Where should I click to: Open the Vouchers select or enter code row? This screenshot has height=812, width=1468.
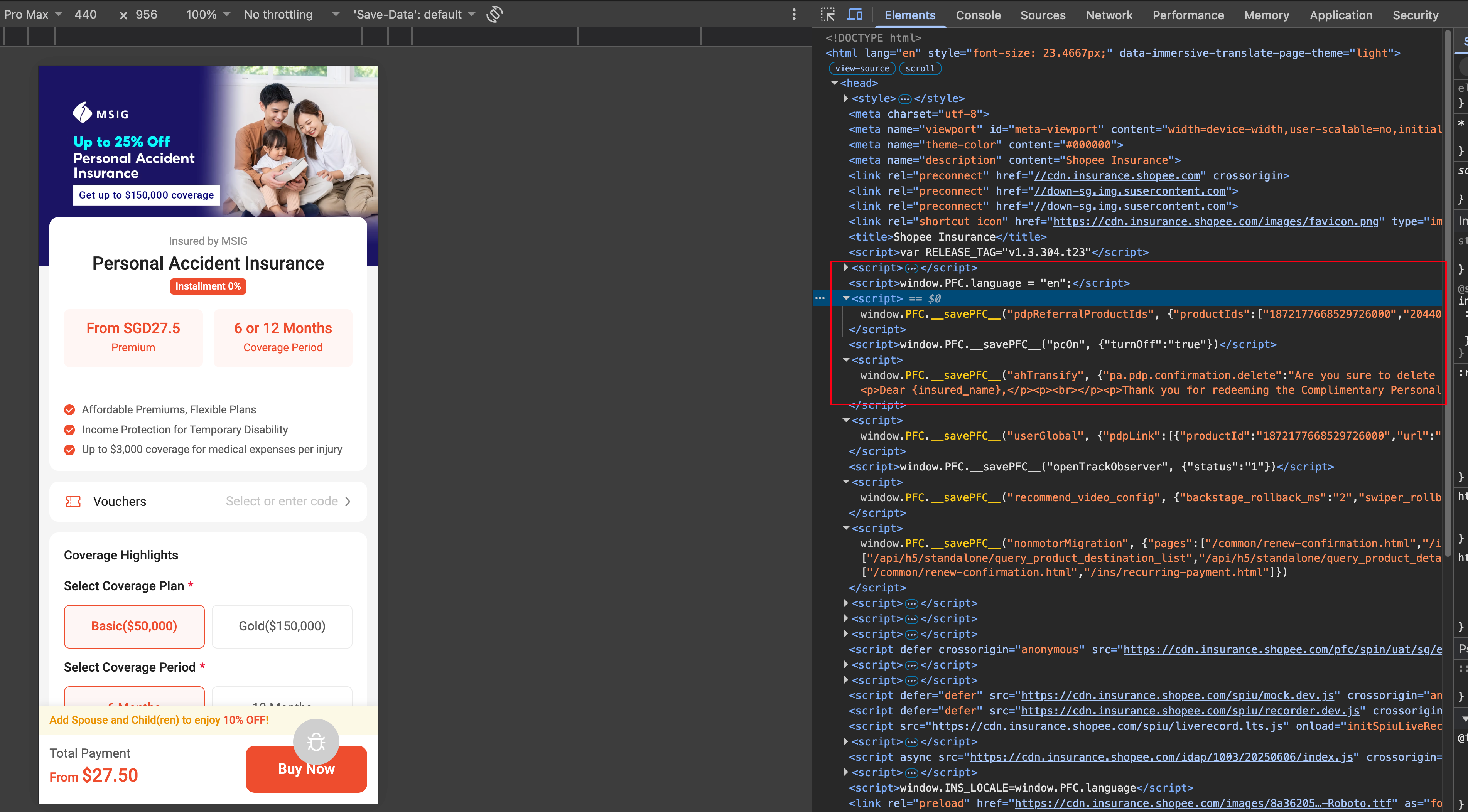tap(208, 502)
